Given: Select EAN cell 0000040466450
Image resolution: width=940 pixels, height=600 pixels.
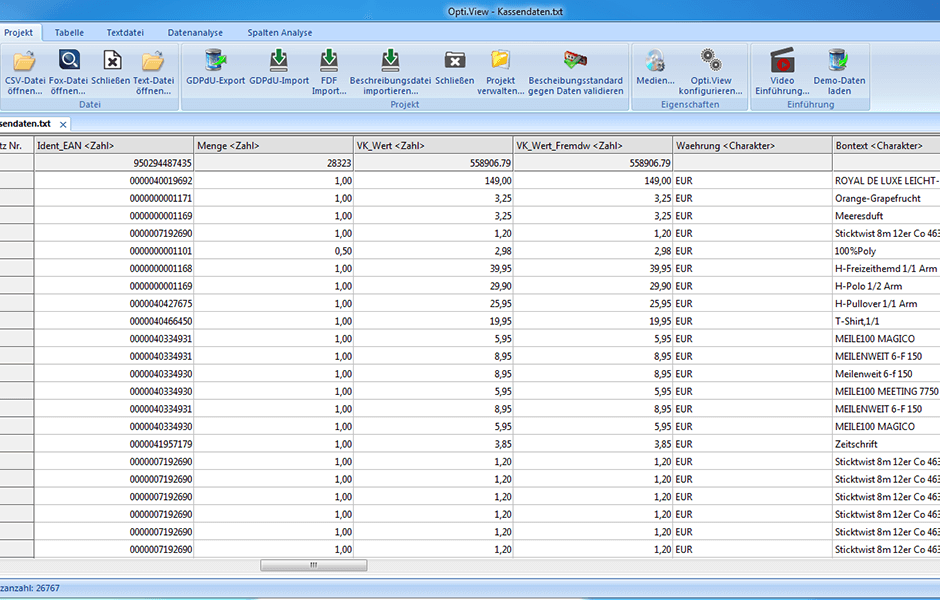Looking at the screenshot, I should tap(114, 321).
